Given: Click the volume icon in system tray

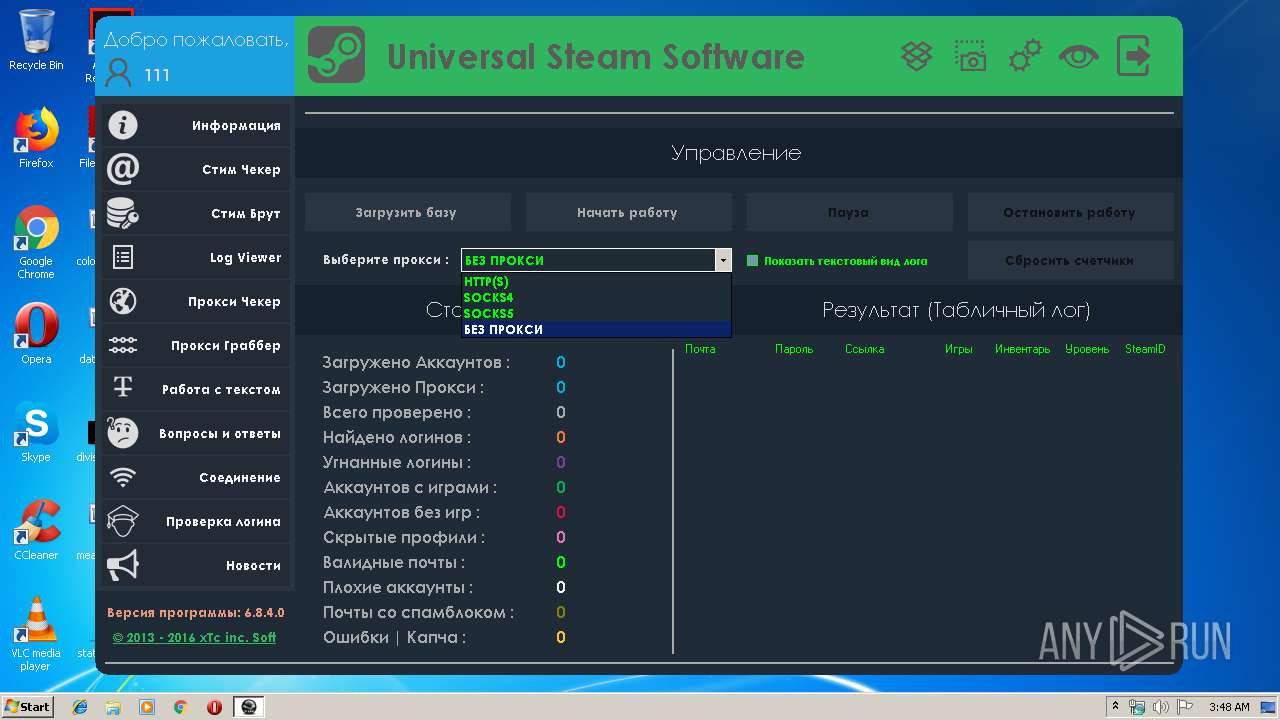Looking at the screenshot, I should click(x=1160, y=707).
